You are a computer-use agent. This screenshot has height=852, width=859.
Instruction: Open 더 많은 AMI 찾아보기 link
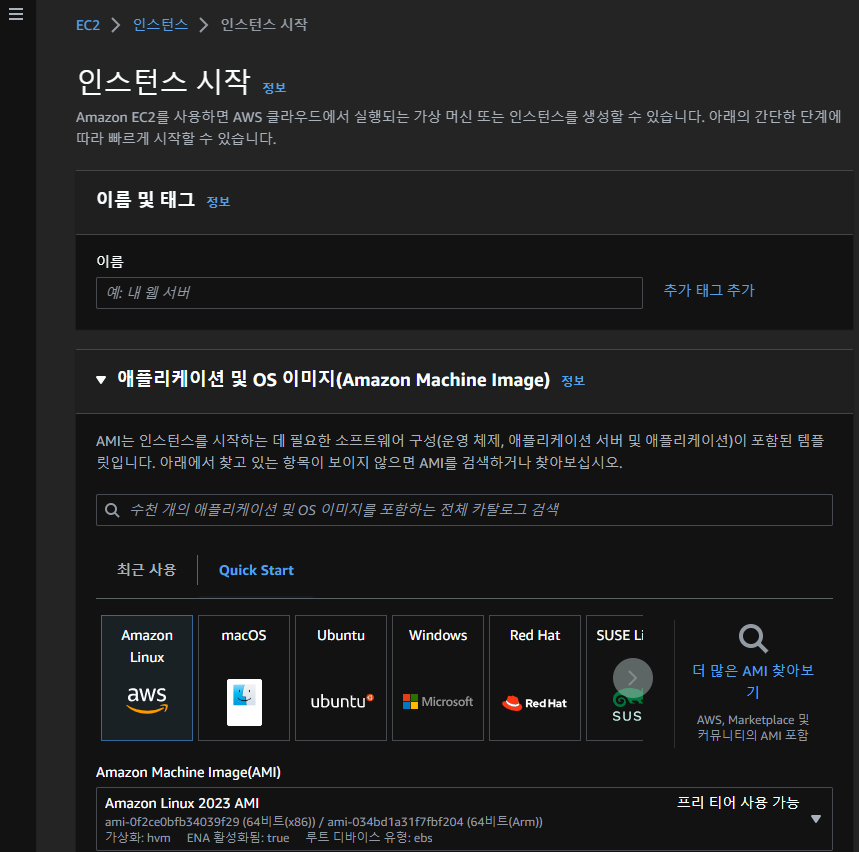pyautogui.click(x=753, y=681)
